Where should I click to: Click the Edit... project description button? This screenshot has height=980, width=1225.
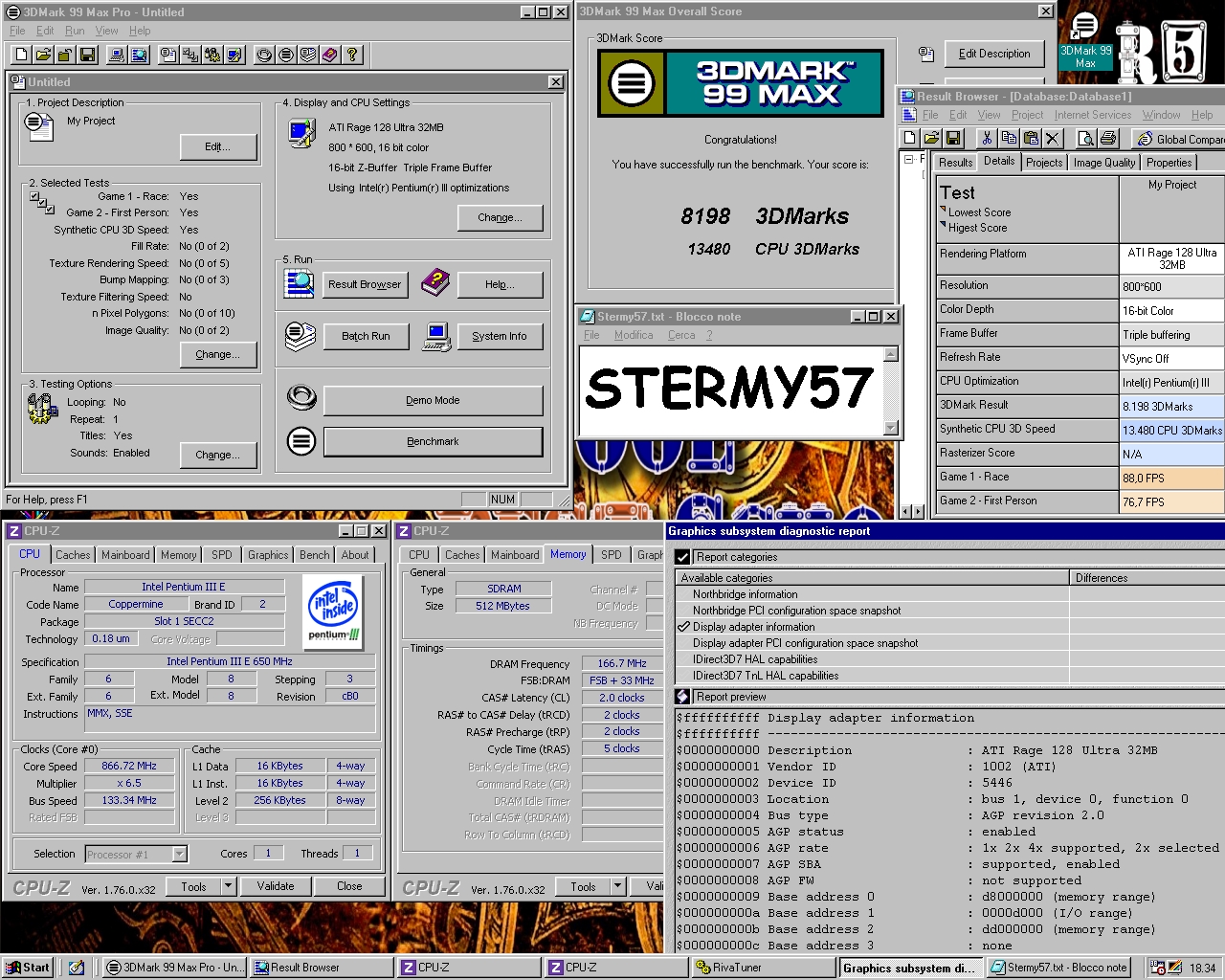pos(218,146)
